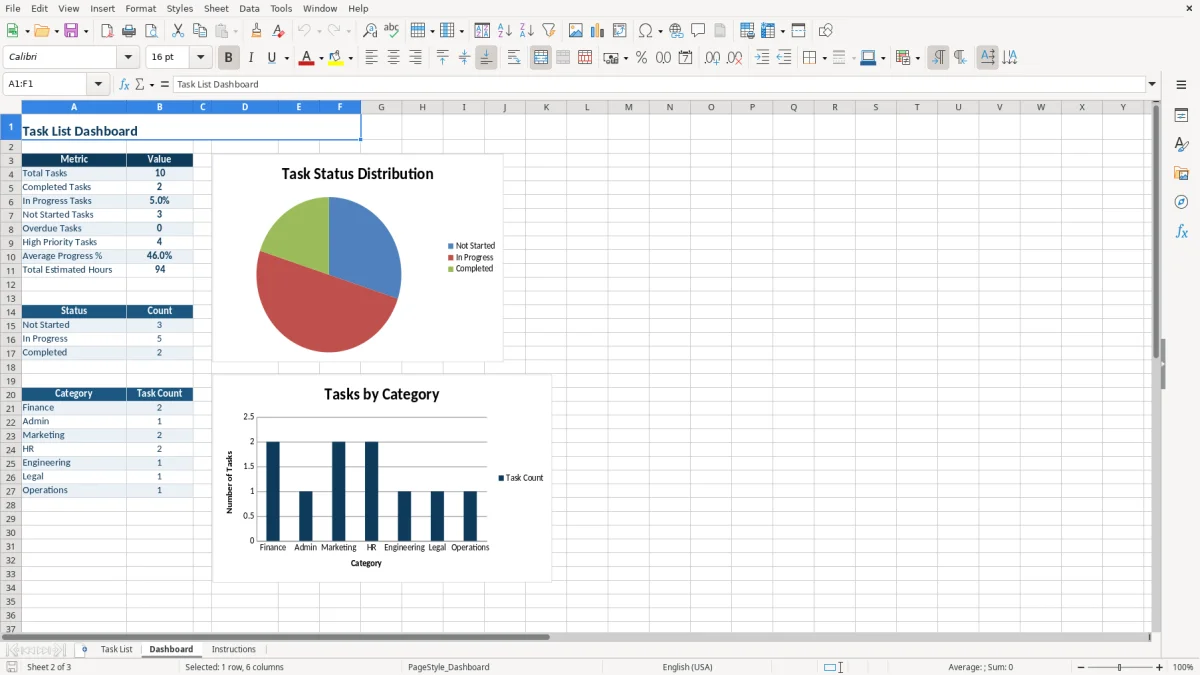Click row header 14
Viewport: 1200px width, 675px height.
pos(11,312)
